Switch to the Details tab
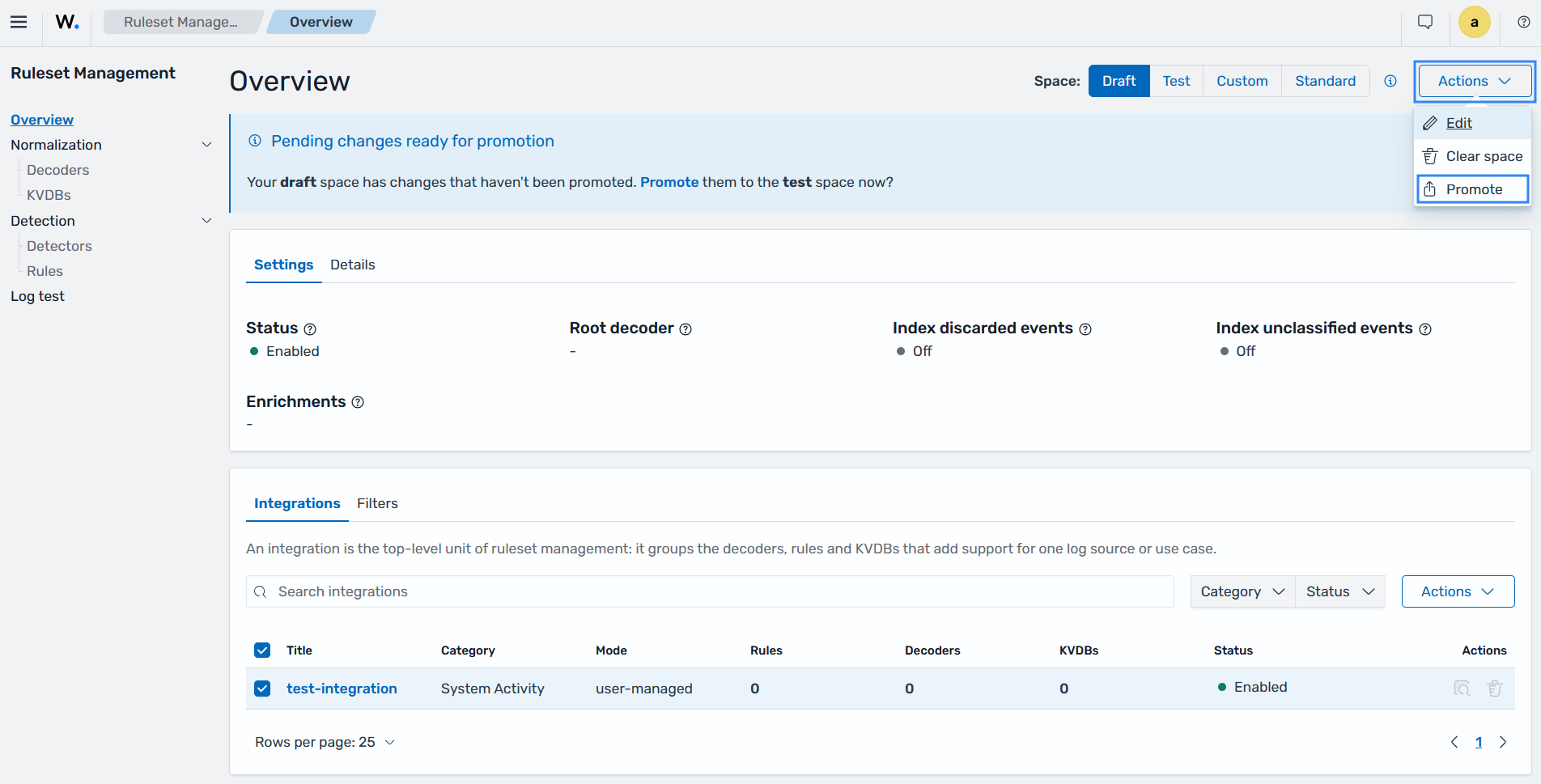 coord(353,265)
